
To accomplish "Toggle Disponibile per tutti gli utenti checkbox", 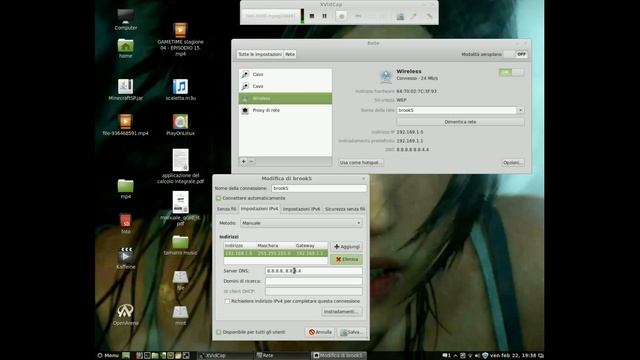I will (218, 332).
